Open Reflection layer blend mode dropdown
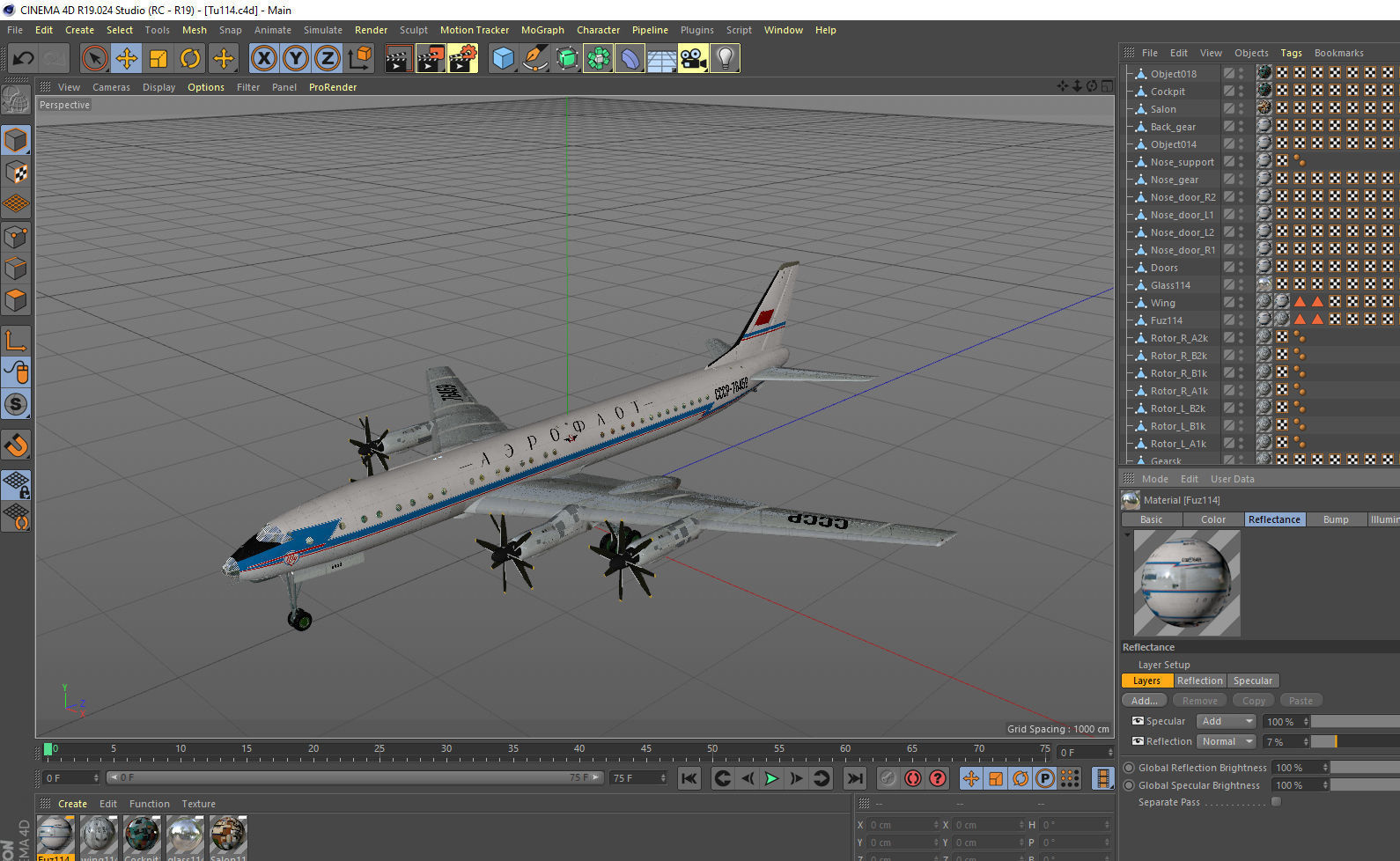 click(1227, 741)
